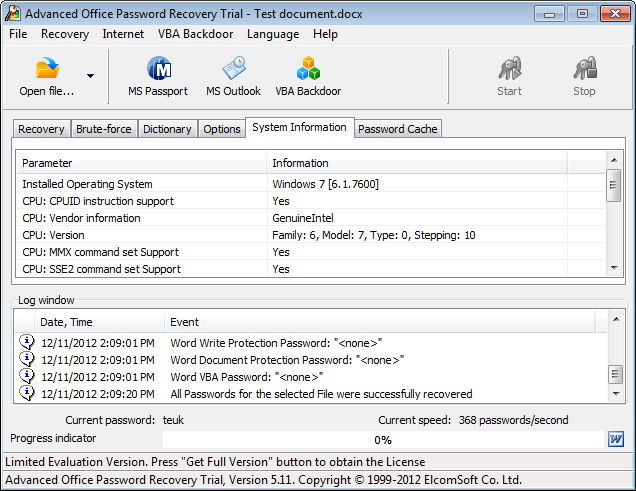Viewport: 636px width, 491px height.
Task: Switch to the Dictionary tab
Action: 167,129
